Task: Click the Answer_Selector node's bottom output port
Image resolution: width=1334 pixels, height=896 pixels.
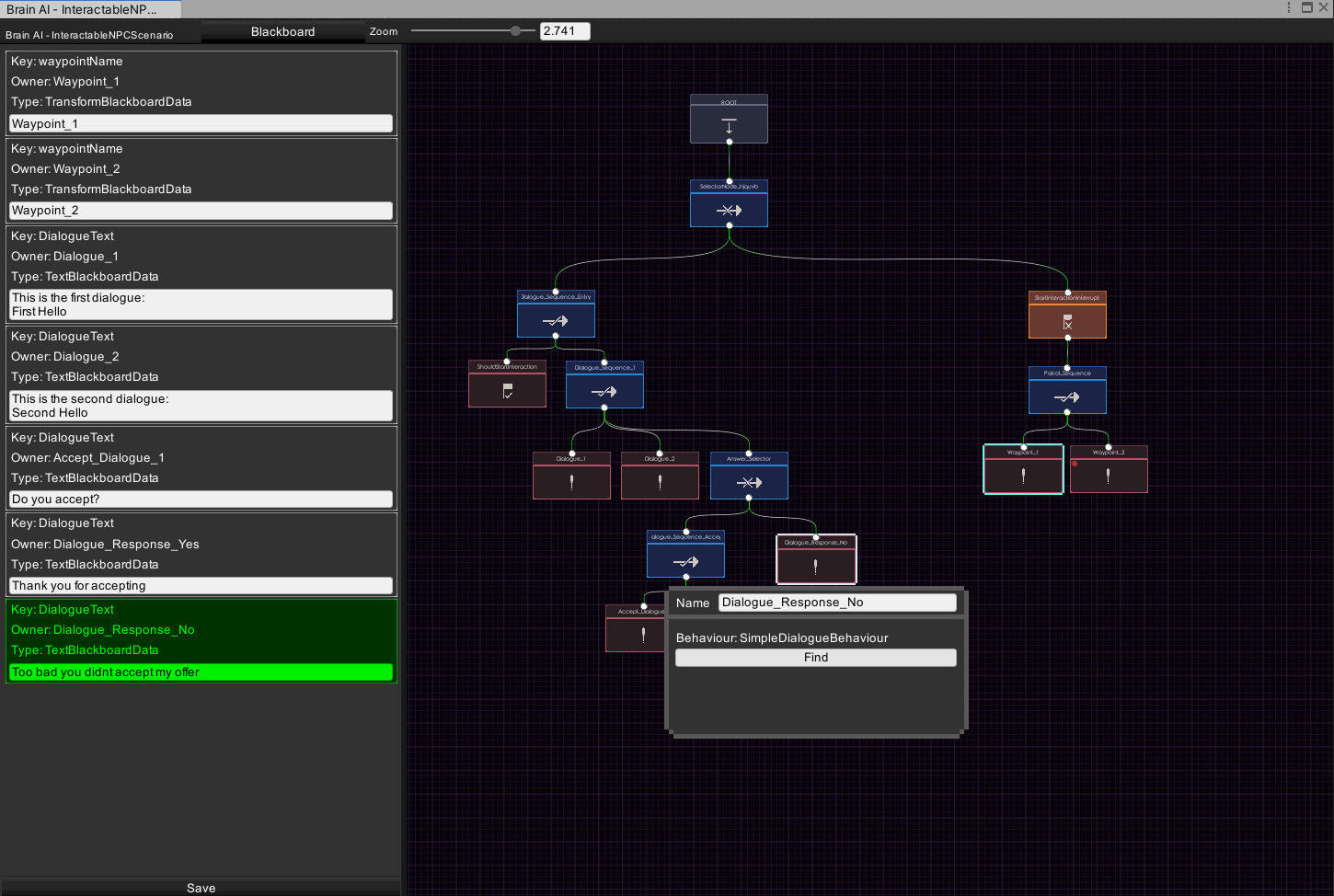Action: 749,498
